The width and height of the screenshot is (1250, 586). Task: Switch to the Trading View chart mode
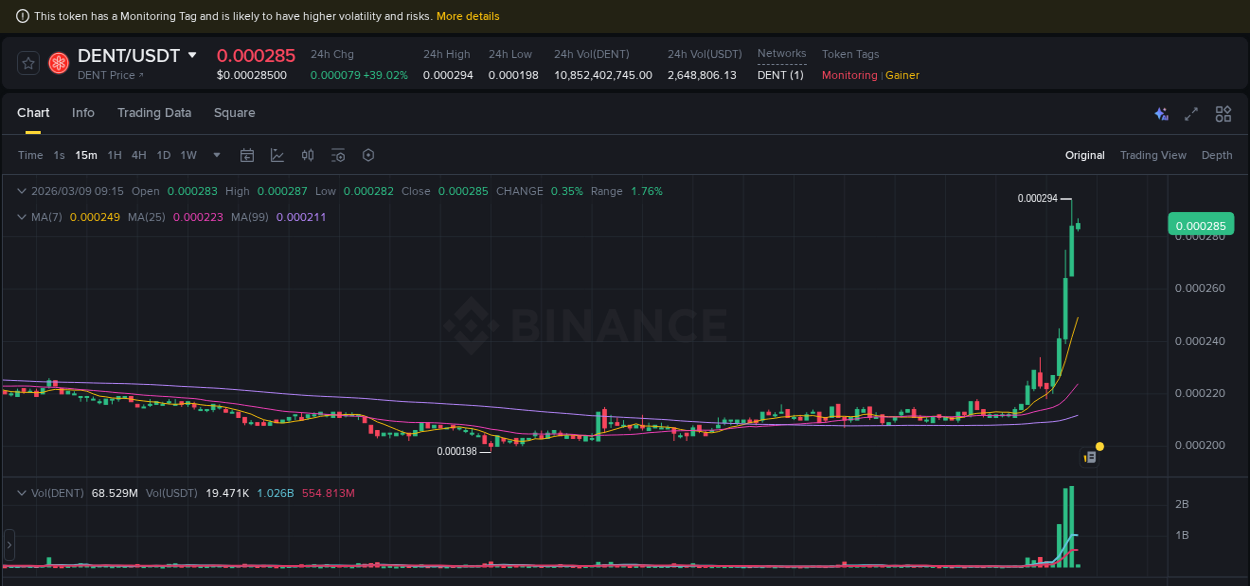(x=1153, y=155)
